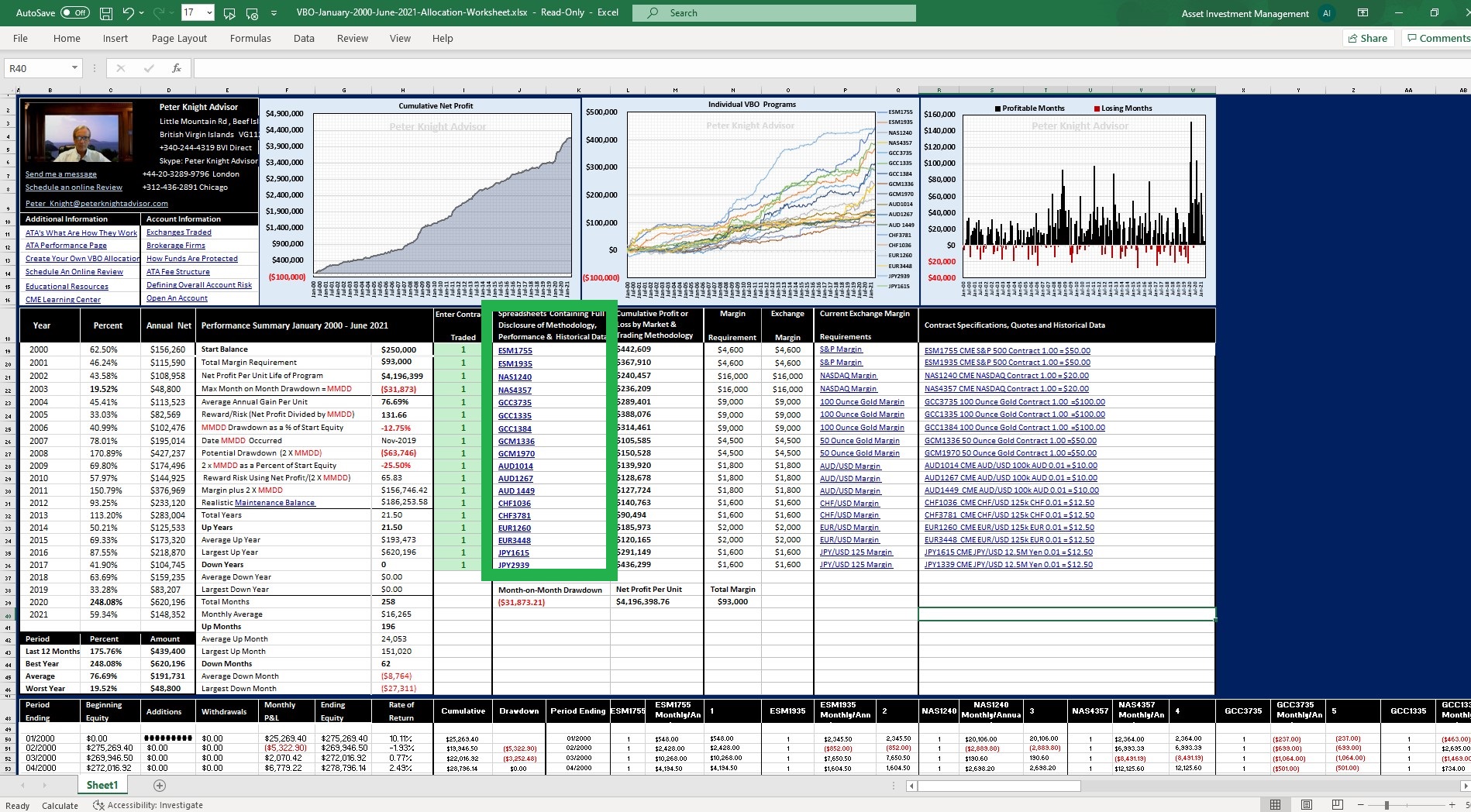The image size is (1471, 812).
Task: Toggle the AutoSave switch
Action: point(74,13)
